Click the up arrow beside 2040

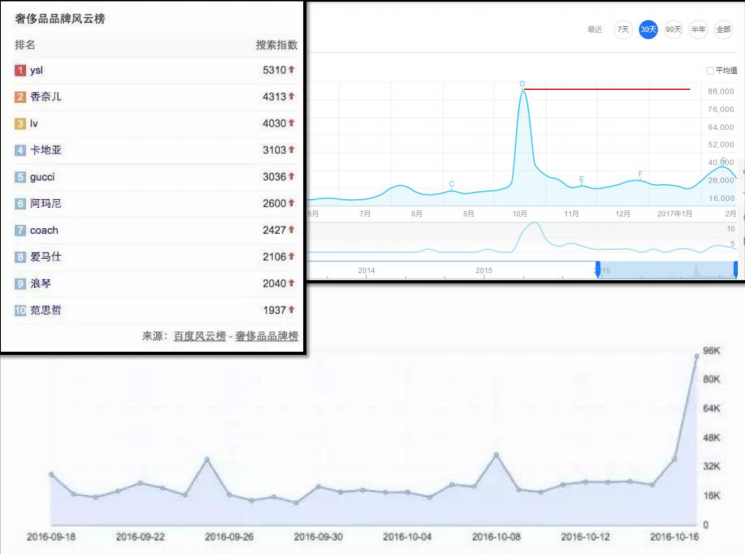point(292,283)
